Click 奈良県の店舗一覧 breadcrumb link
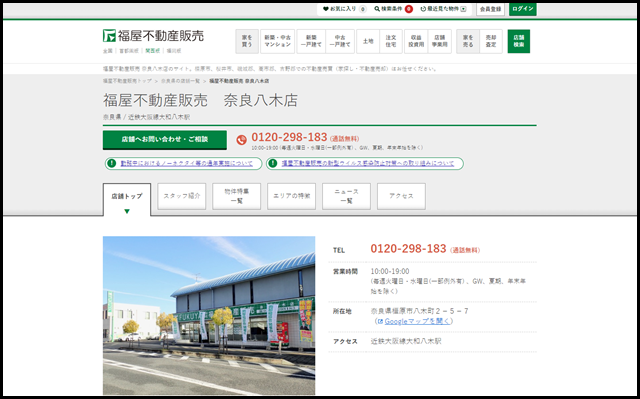640x399 pixels. pyautogui.click(x=180, y=81)
